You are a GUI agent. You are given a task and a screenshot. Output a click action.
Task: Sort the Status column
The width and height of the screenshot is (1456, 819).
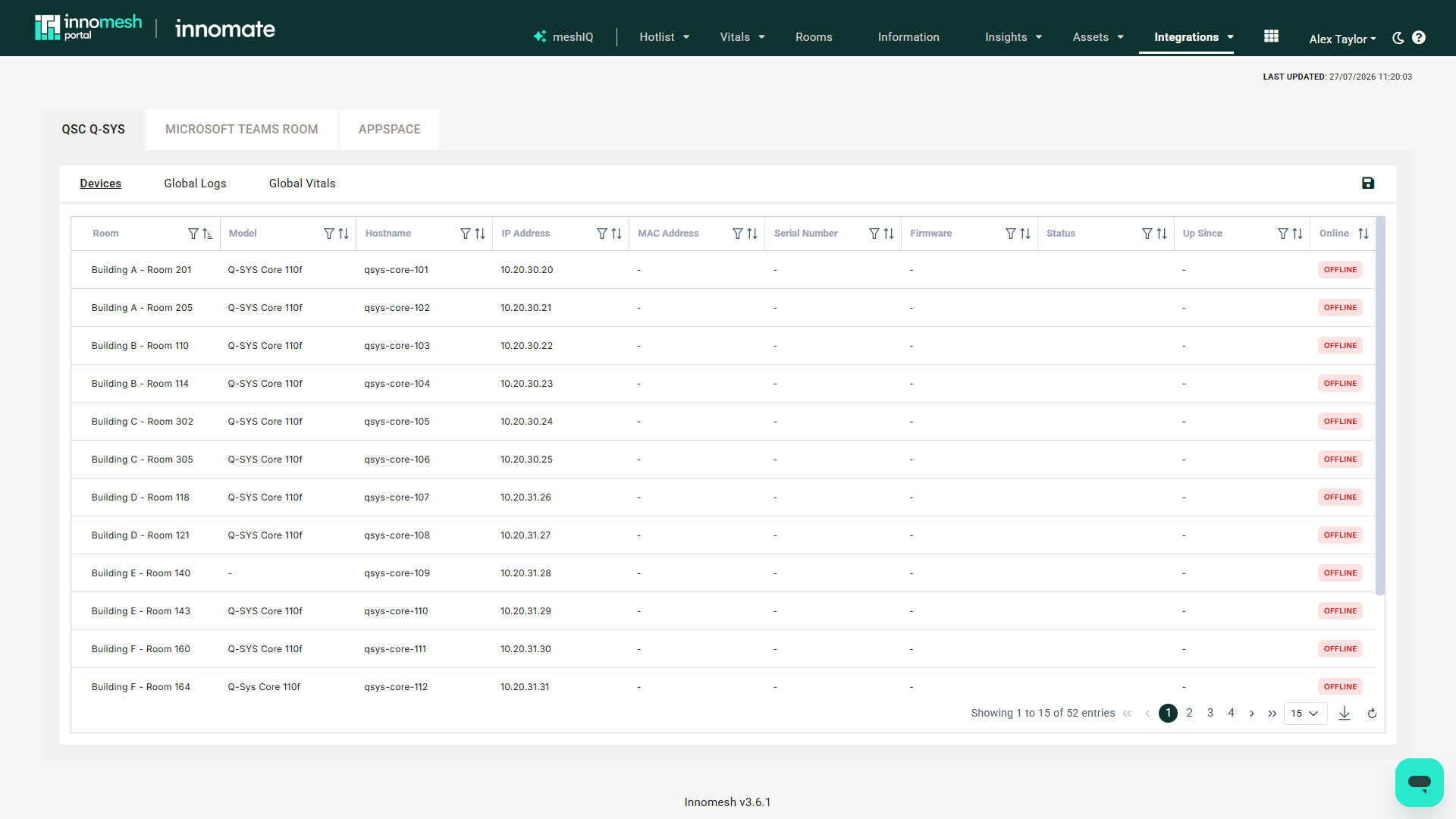click(1162, 234)
